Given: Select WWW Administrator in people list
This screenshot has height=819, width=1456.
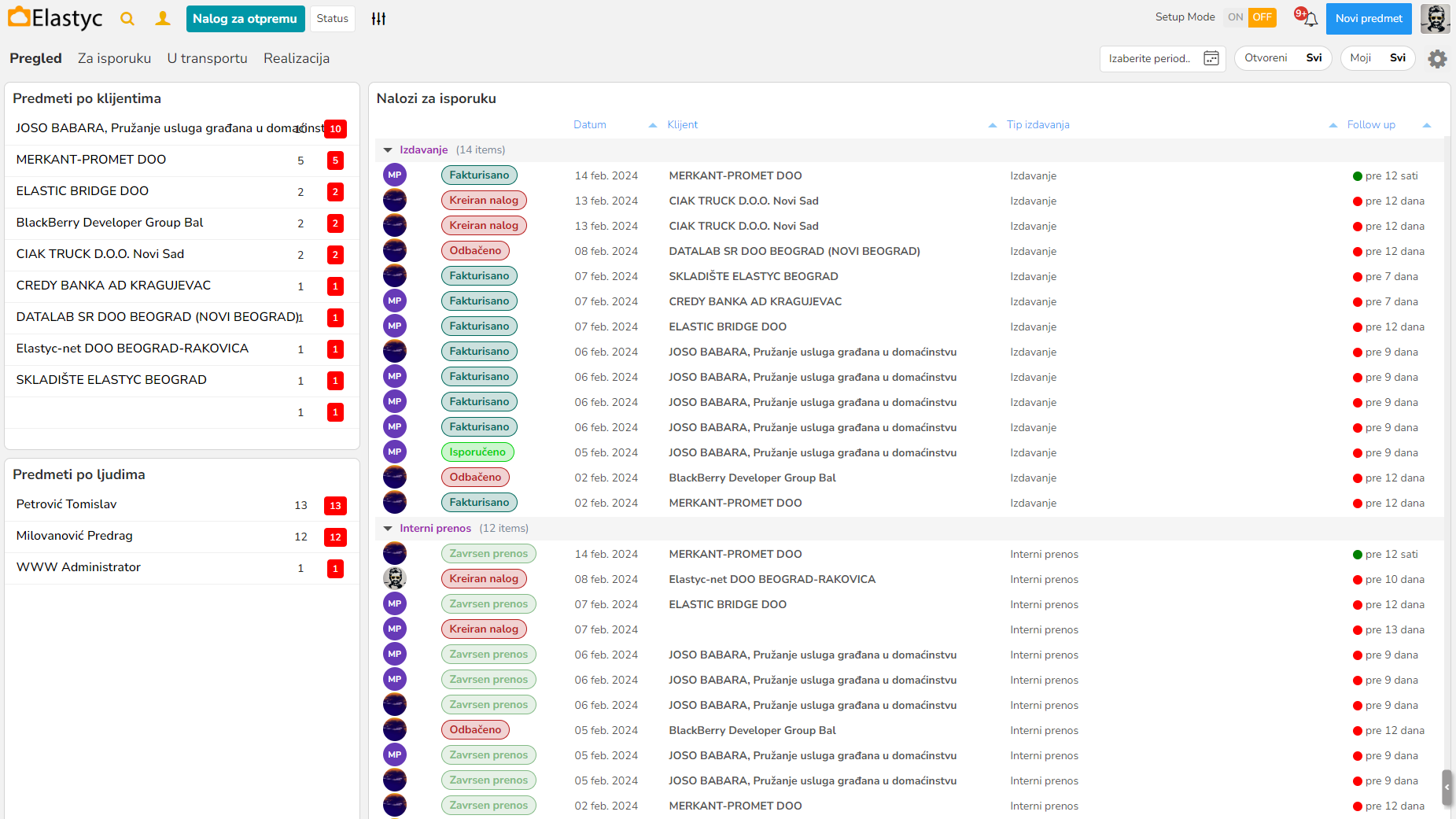Looking at the screenshot, I should (x=182, y=568).
